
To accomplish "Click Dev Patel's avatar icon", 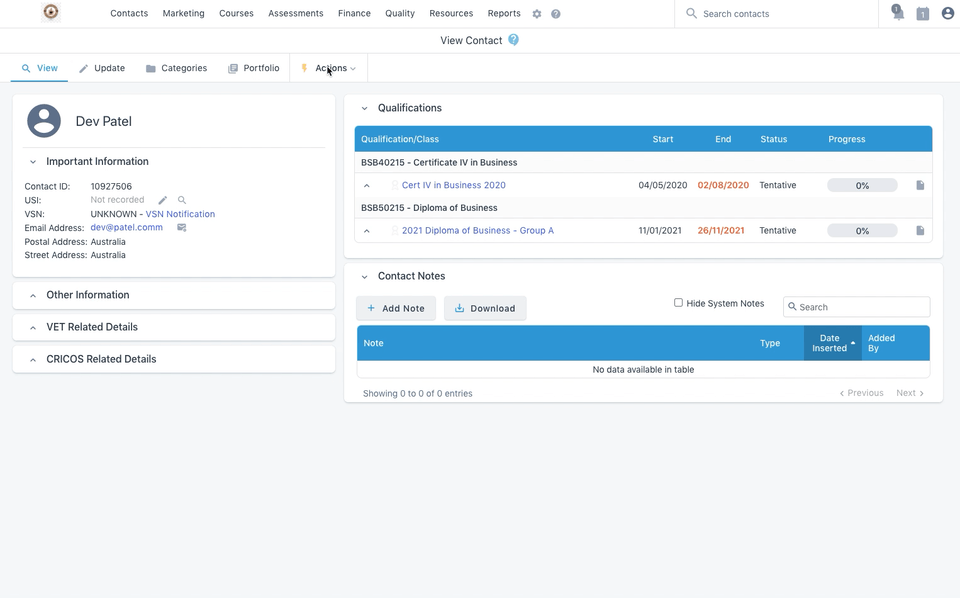I will click(44, 121).
